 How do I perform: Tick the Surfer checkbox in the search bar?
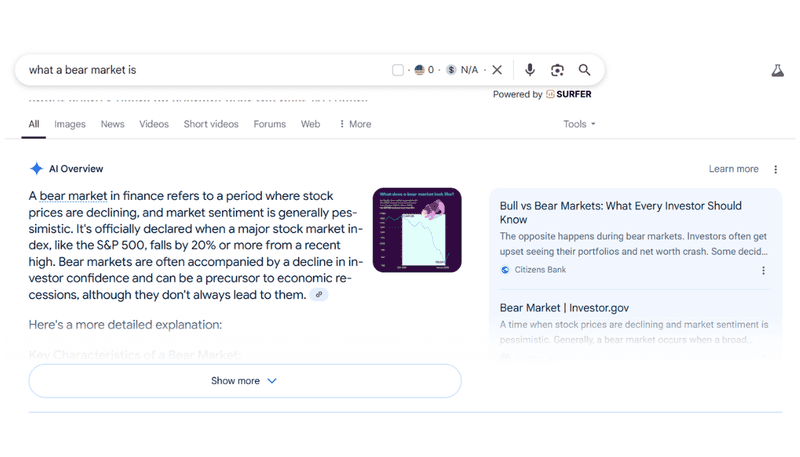tap(398, 70)
